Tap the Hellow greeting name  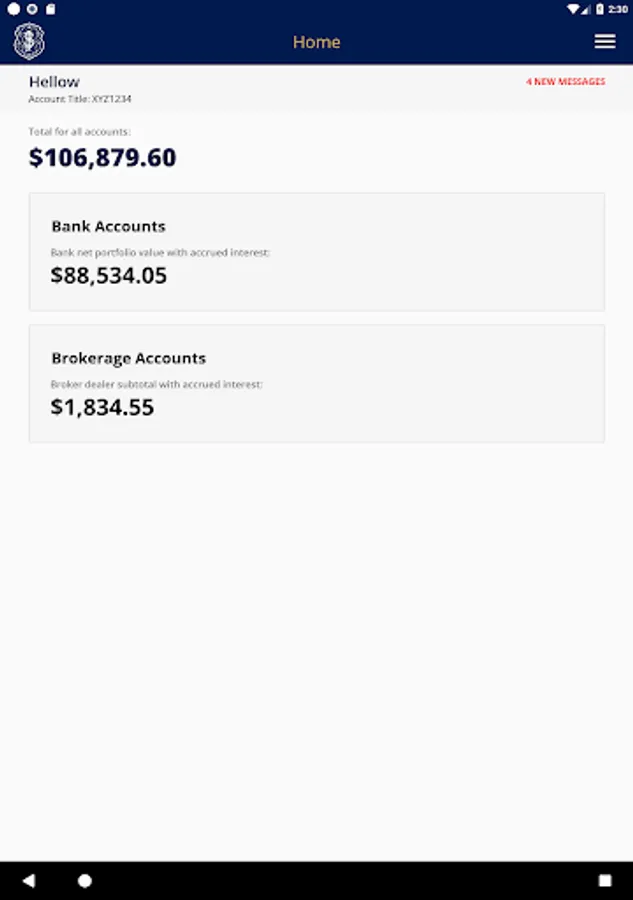[54, 81]
